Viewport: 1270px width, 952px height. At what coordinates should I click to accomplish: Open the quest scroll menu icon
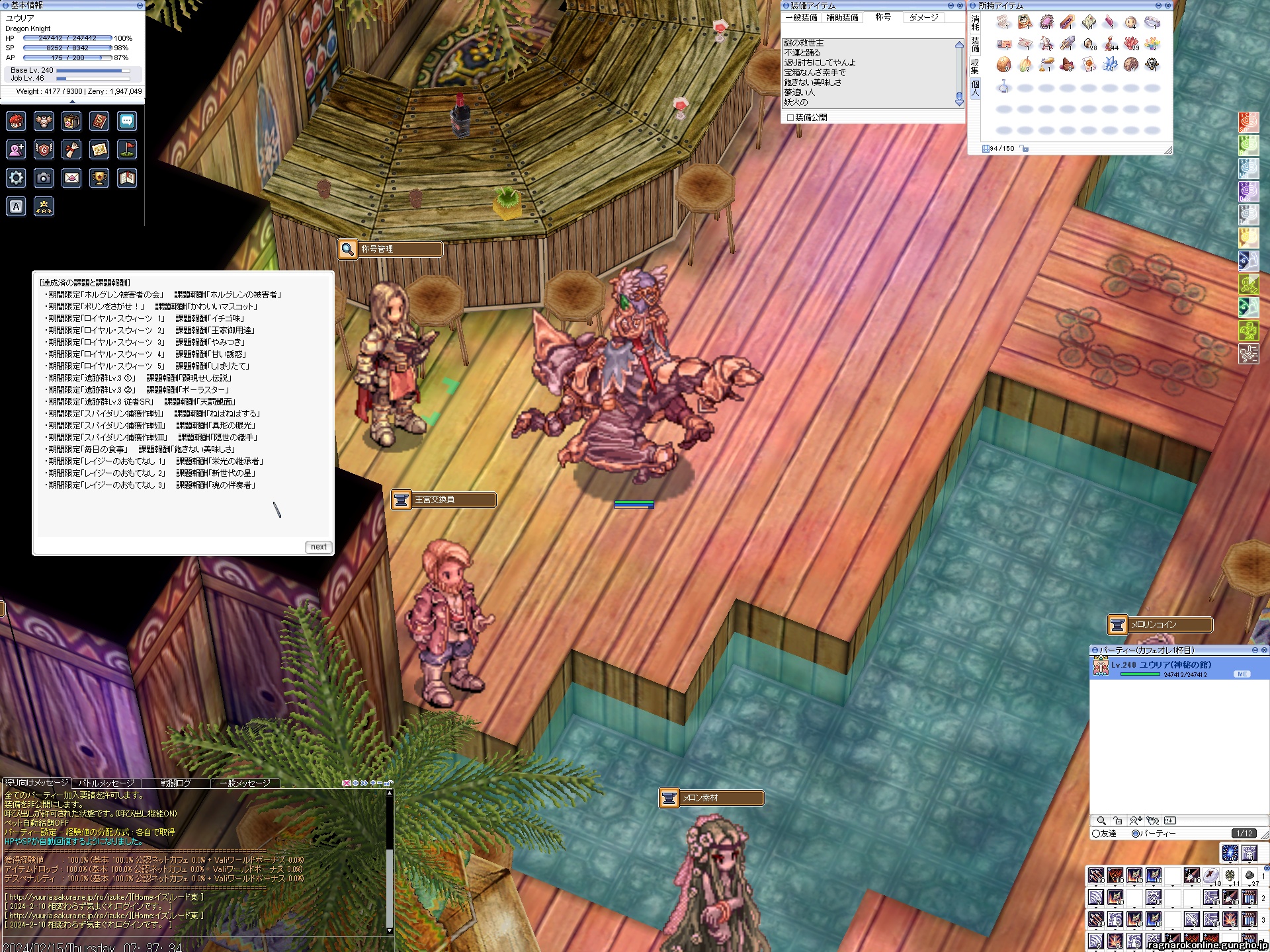point(71,149)
